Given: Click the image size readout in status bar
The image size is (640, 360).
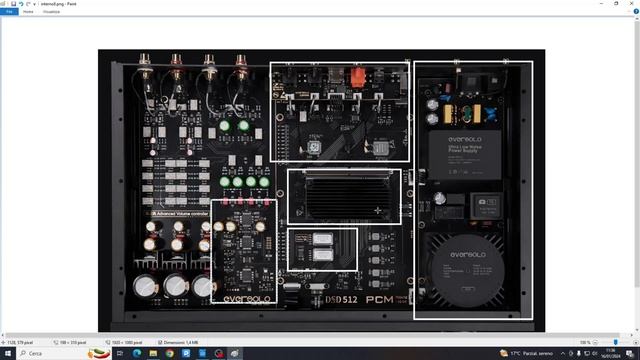Looking at the screenshot, I should click(124, 343).
